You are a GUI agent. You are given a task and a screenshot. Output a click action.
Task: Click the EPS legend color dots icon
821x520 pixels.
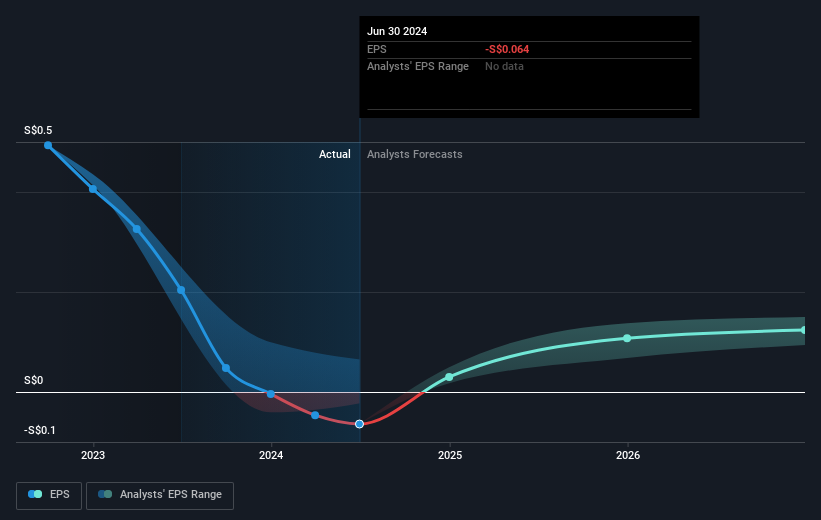click(35, 494)
